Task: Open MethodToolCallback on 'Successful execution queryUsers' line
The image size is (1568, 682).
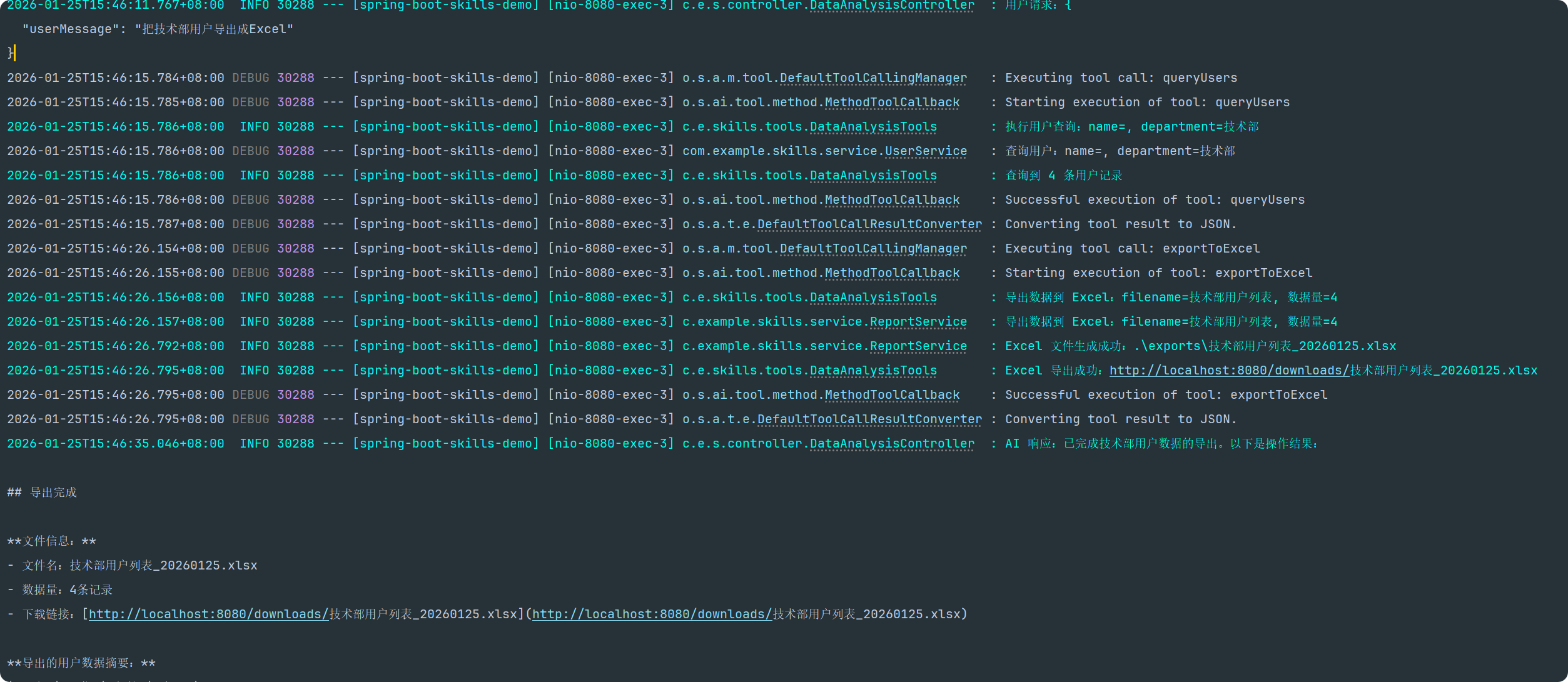Action: (x=892, y=200)
